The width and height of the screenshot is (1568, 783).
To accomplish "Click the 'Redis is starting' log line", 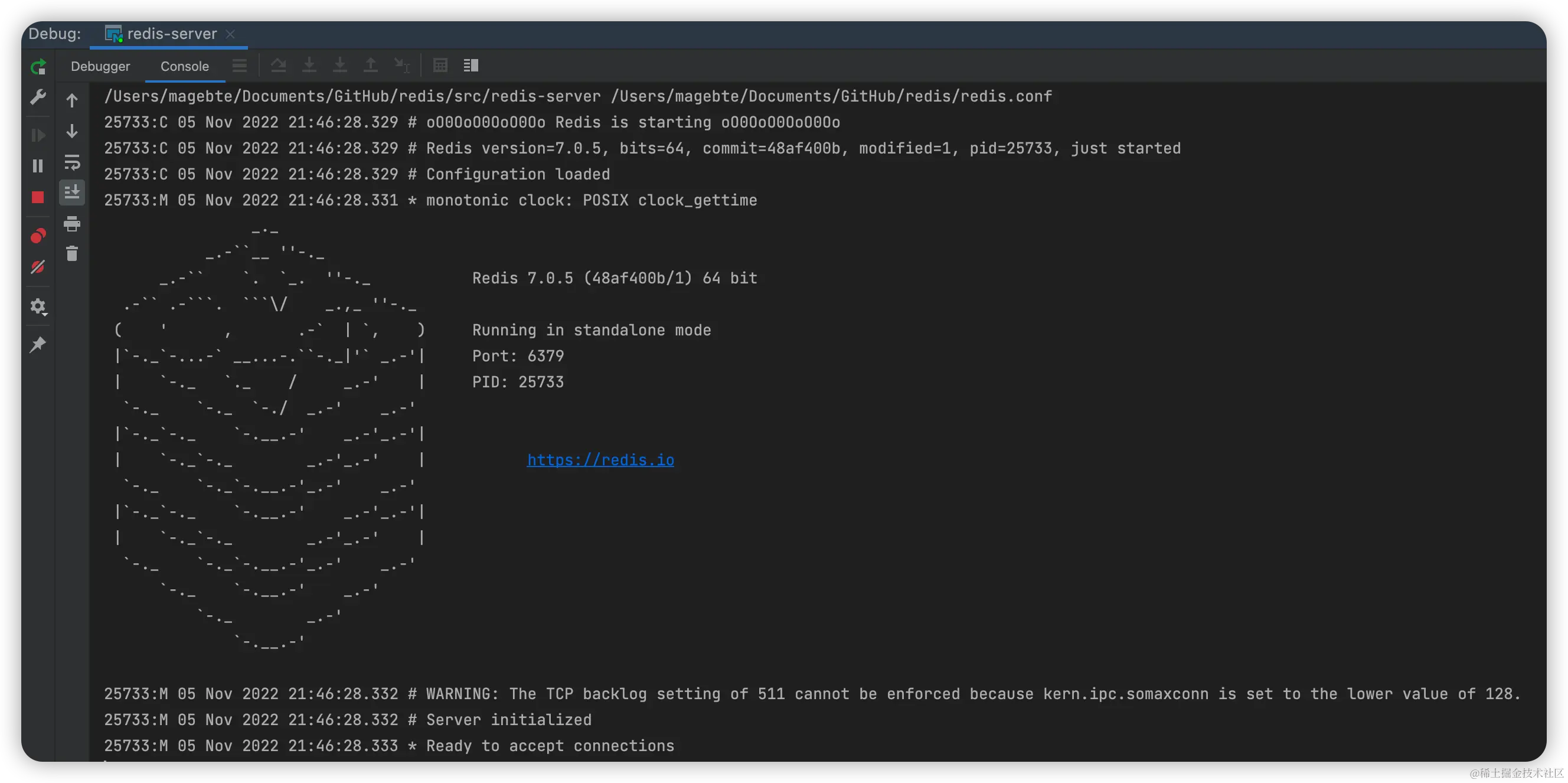I will tap(472, 122).
